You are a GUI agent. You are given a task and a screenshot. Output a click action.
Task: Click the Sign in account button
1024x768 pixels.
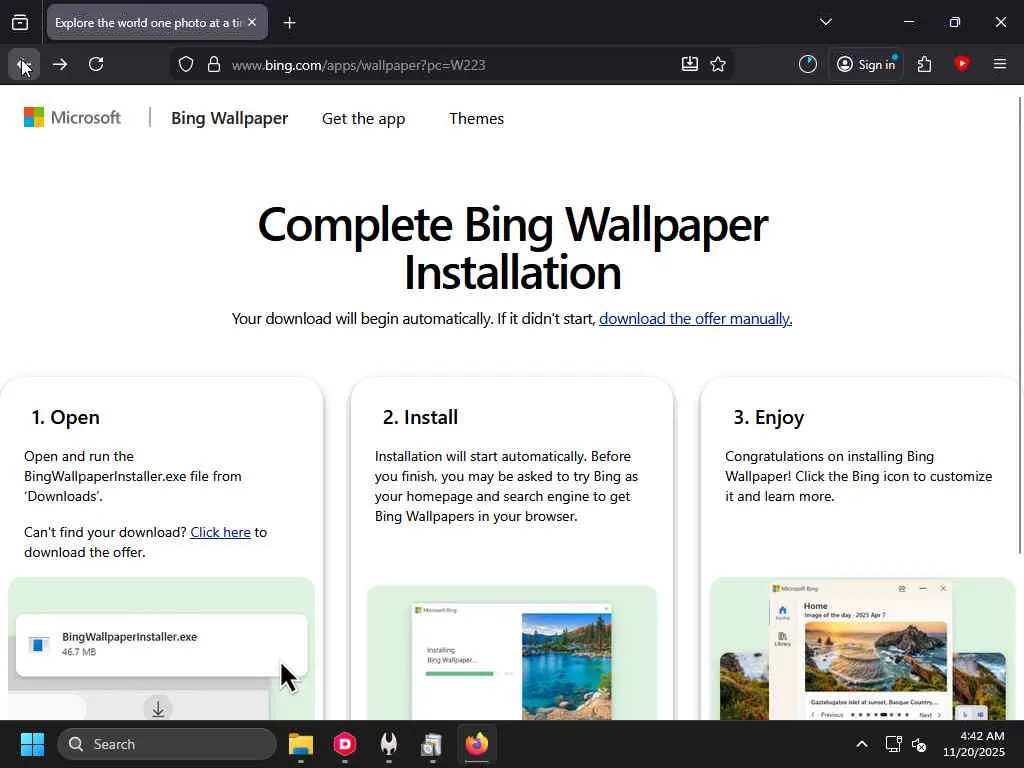tap(867, 64)
